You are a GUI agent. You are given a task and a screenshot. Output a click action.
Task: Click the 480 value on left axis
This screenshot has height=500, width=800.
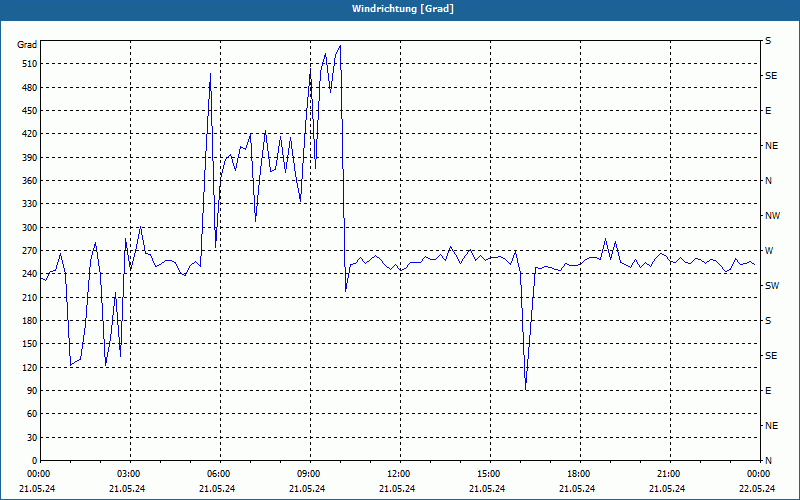(x=29, y=88)
